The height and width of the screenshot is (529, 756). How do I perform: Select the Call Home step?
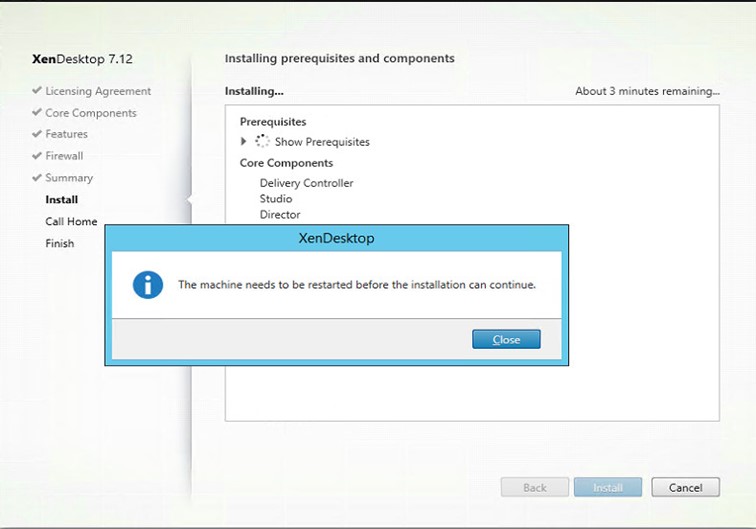click(71, 221)
